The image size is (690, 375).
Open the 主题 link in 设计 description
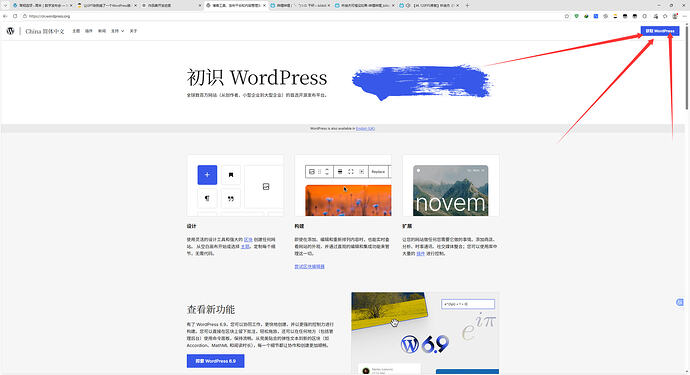[245, 246]
